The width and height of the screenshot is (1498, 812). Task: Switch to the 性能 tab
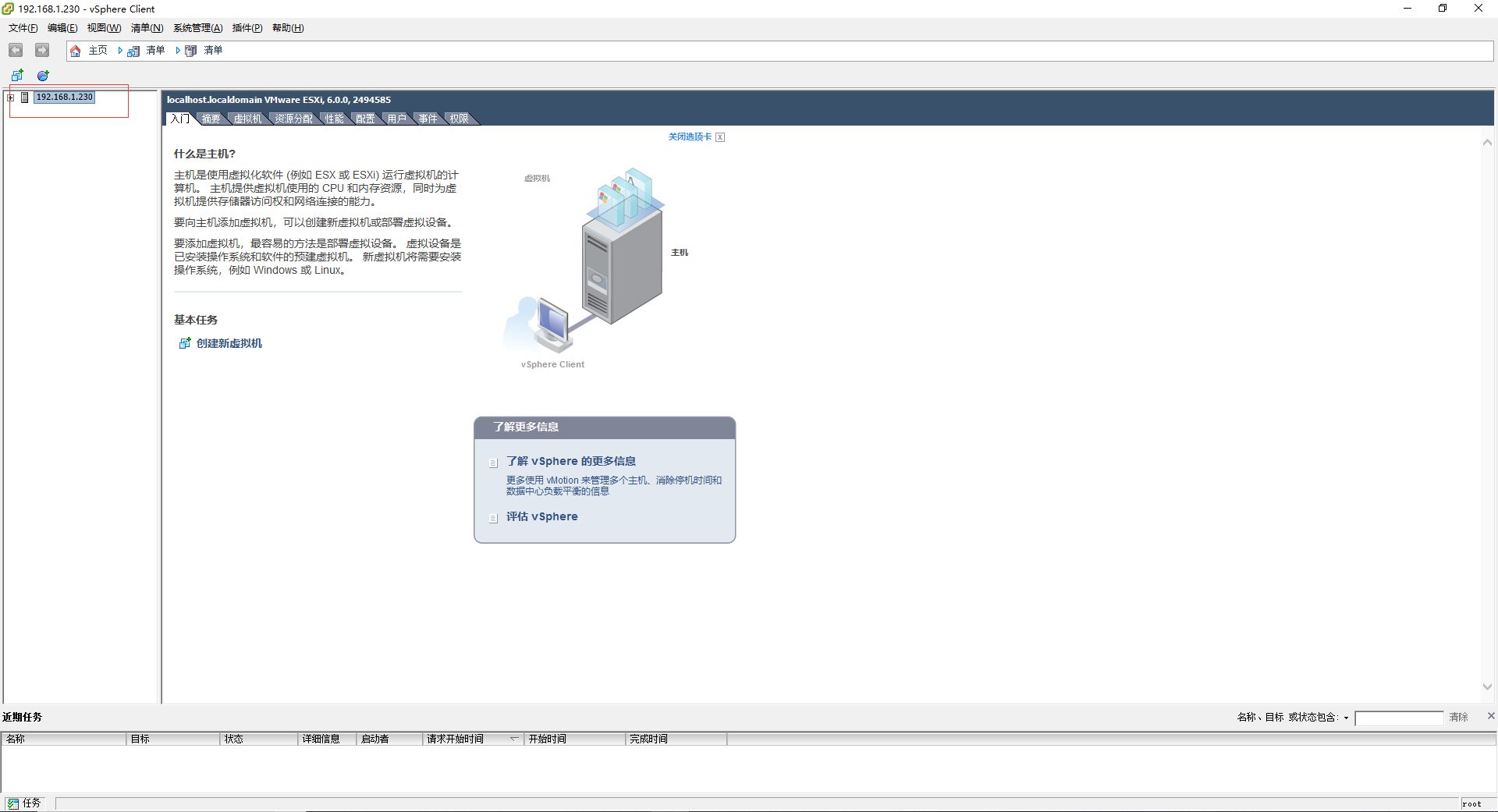(334, 119)
